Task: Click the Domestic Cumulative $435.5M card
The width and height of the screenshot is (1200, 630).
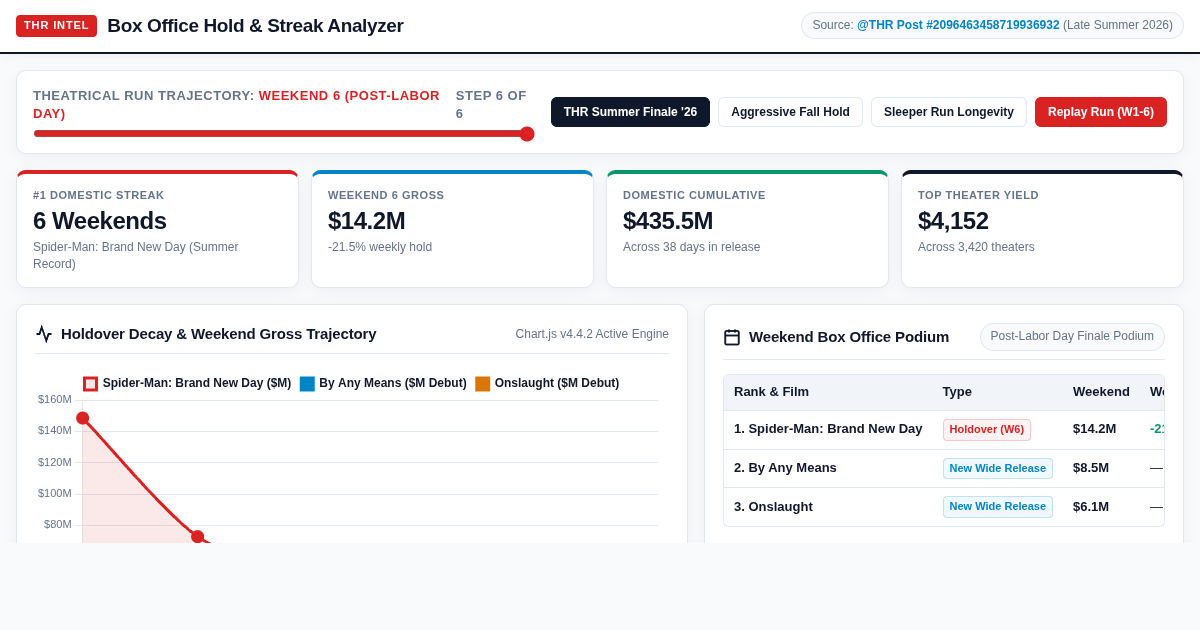Action: 748,229
